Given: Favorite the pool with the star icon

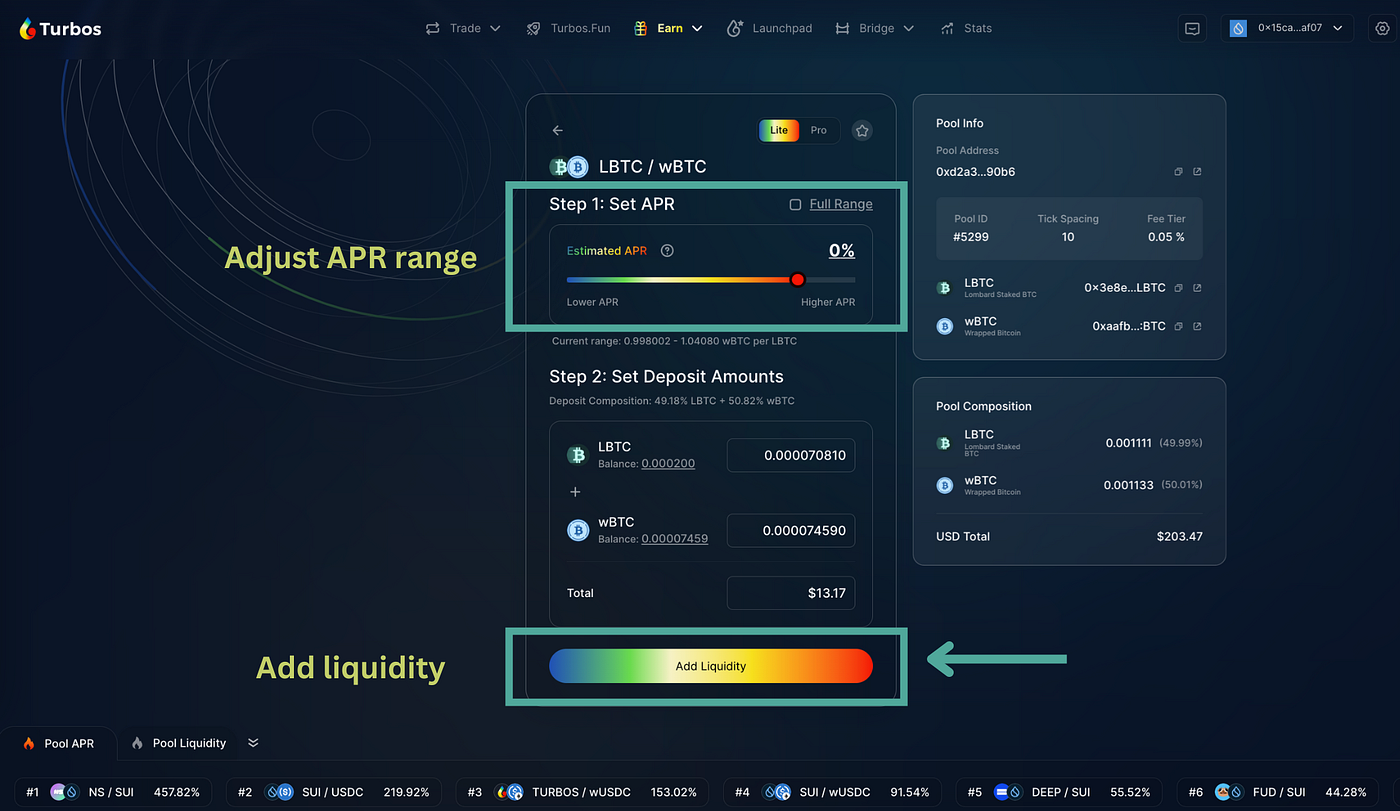Looking at the screenshot, I should click(862, 130).
